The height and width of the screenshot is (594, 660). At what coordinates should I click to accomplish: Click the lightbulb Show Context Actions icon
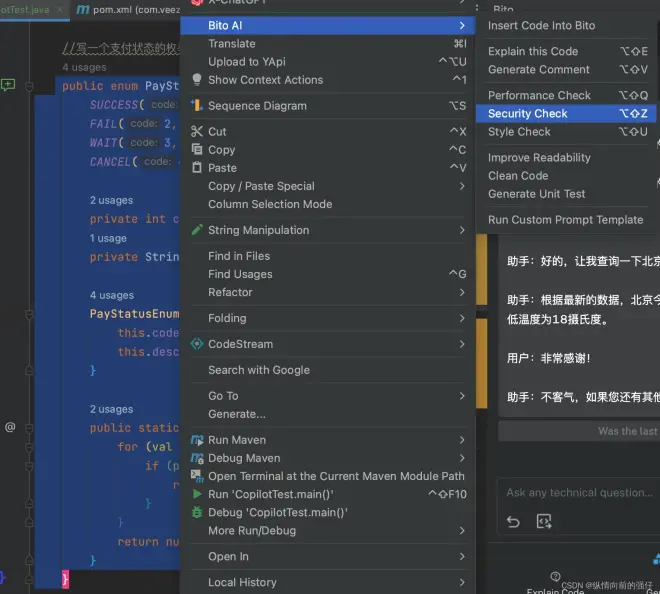pos(197,80)
